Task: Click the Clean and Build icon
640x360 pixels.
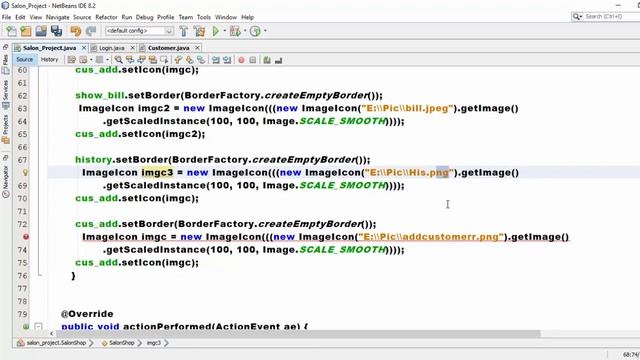Action: (199, 31)
